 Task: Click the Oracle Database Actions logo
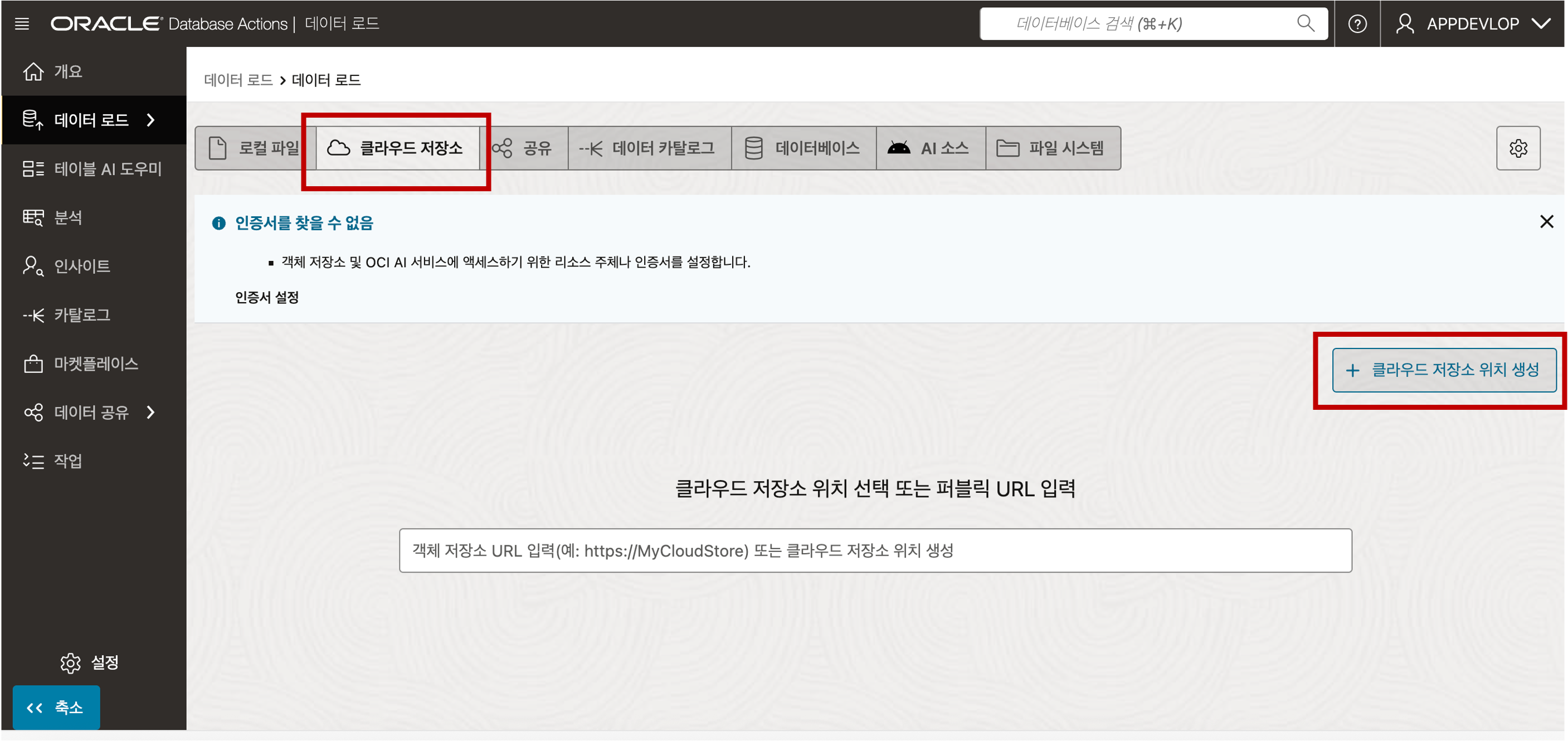(169, 24)
